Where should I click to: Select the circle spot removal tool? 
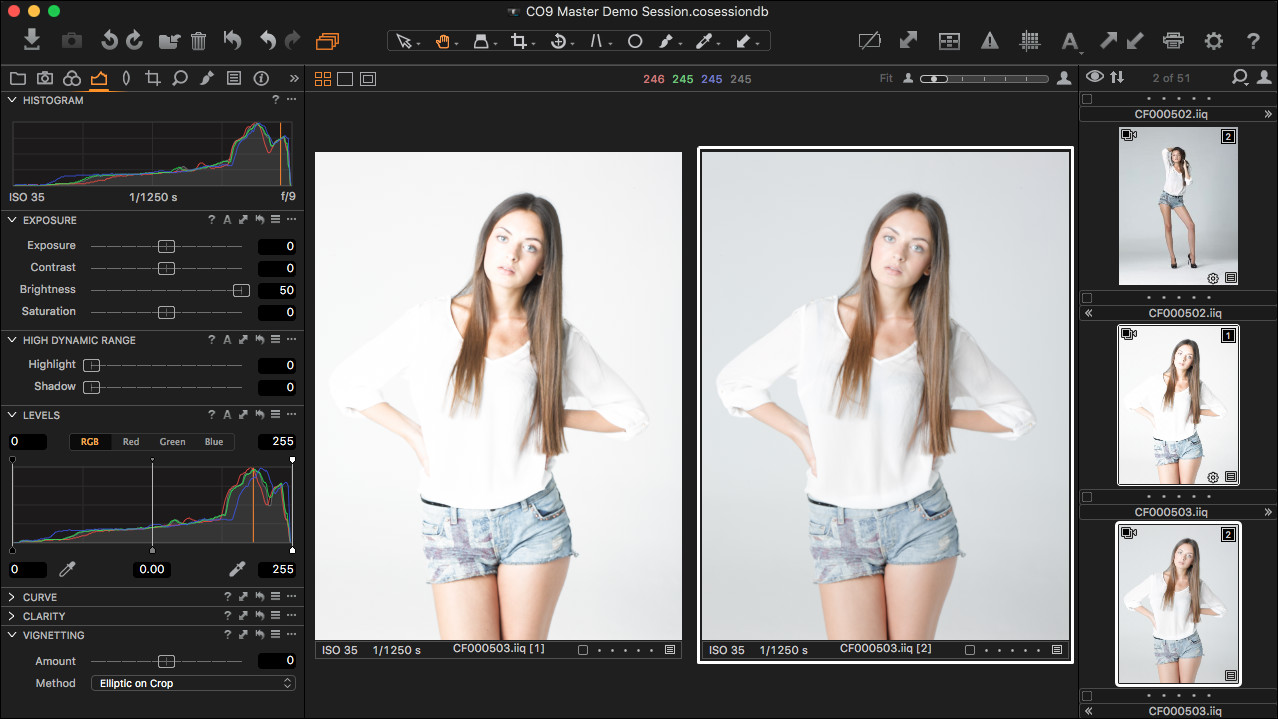(x=634, y=41)
